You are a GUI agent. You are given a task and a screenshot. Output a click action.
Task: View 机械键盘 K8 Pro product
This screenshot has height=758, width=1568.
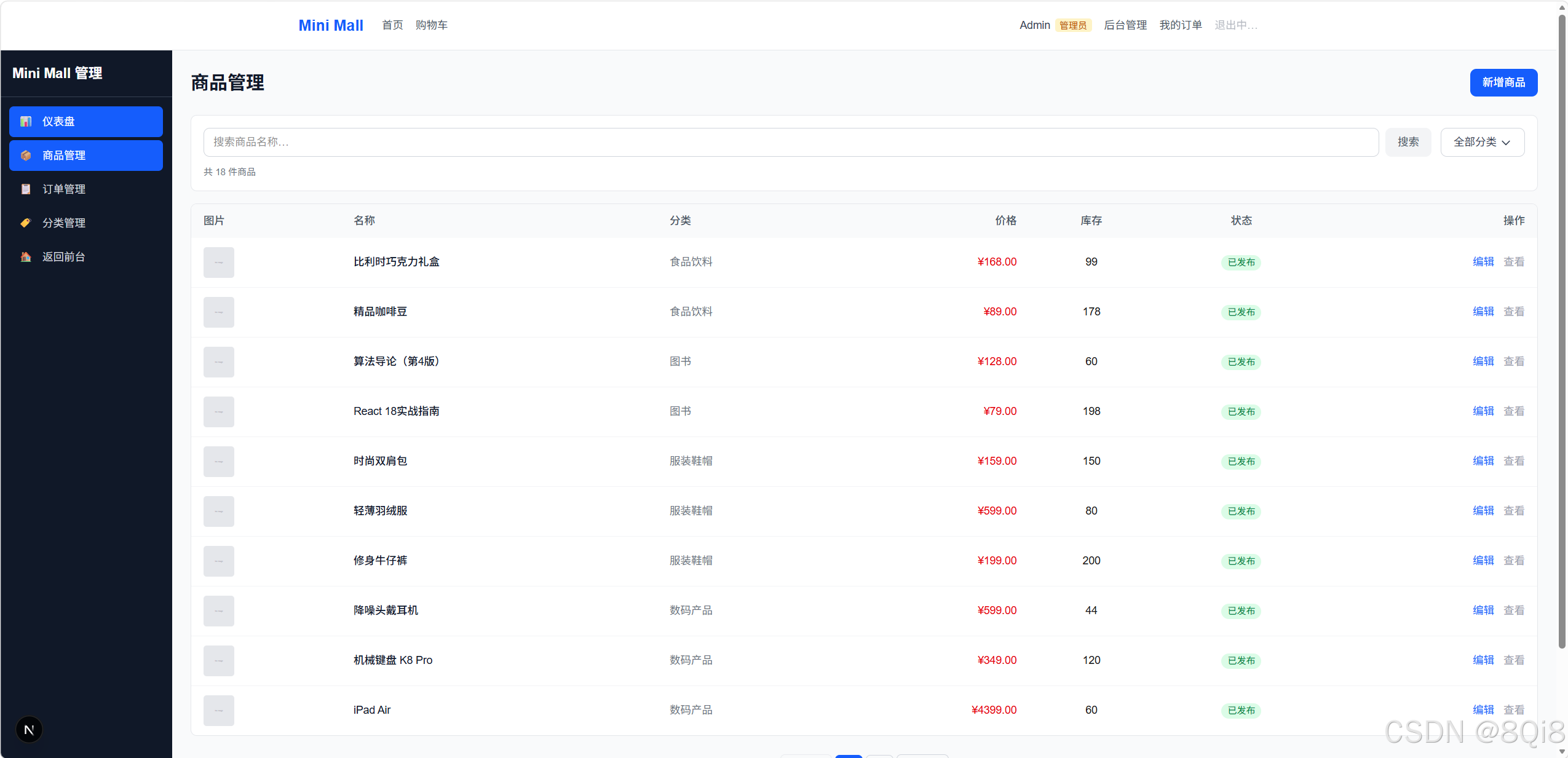[x=1514, y=660]
